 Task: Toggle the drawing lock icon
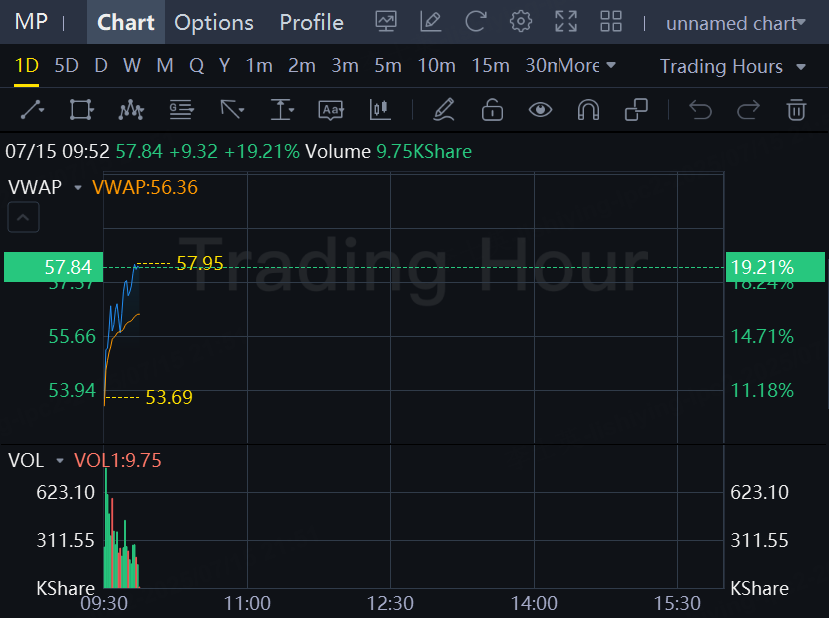click(x=492, y=110)
